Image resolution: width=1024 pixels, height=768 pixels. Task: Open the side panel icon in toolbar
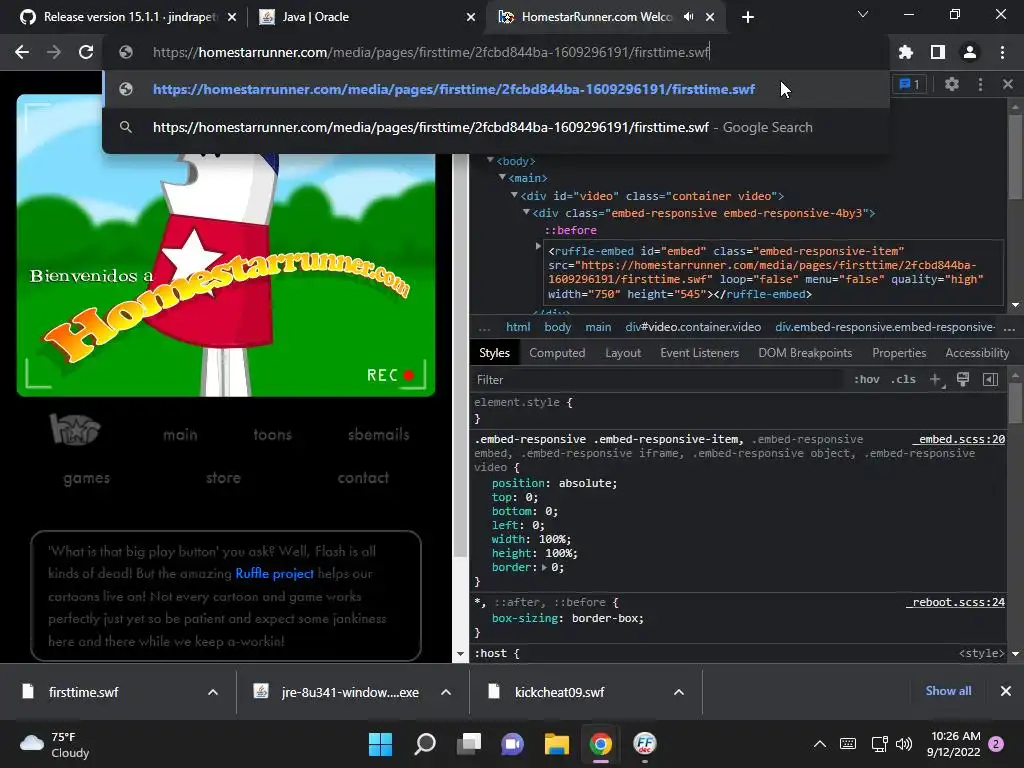pyautogui.click(x=938, y=52)
